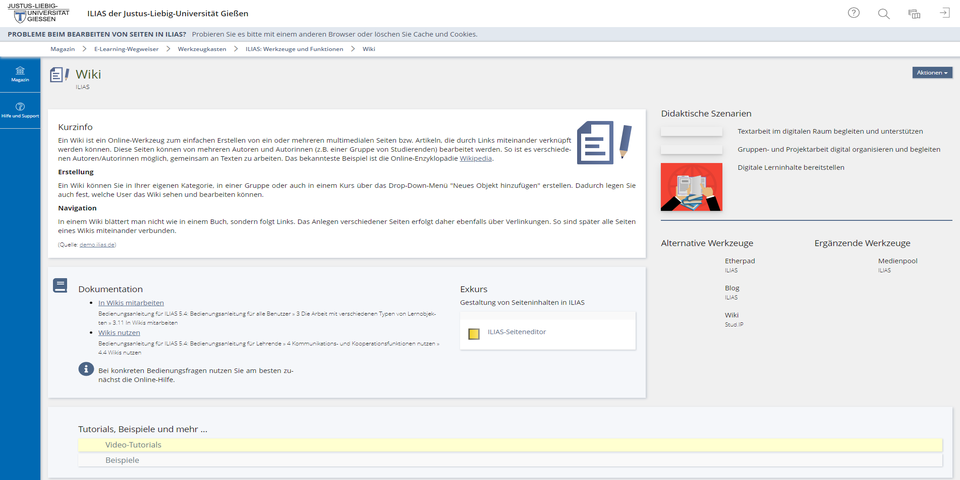Open Gruppen- und Projektarbeit digital scenario
This screenshot has height=480, width=960.
pyautogui.click(x=839, y=149)
